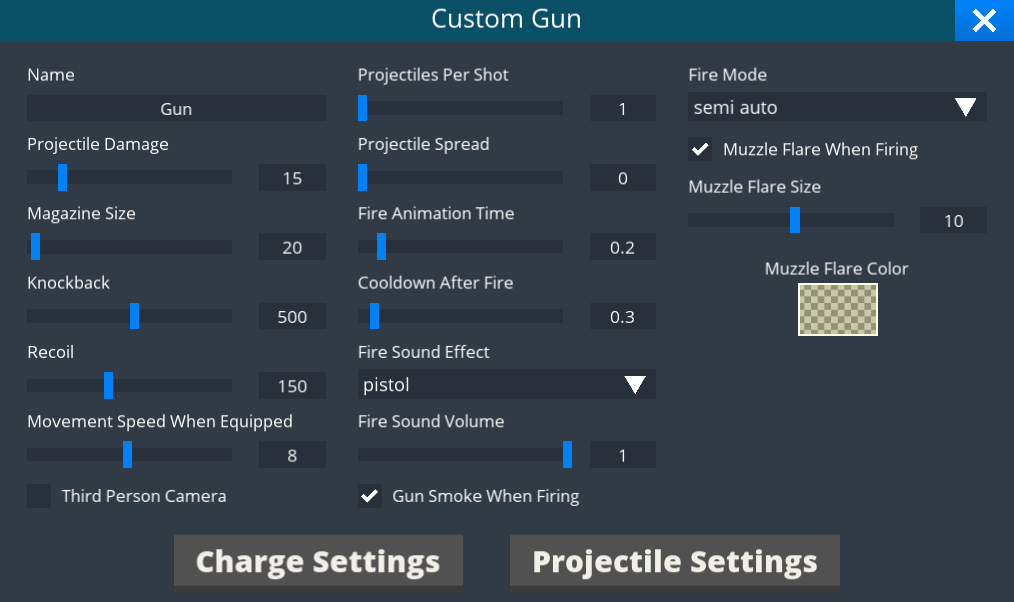Open Charge Settings

[x=318, y=561]
